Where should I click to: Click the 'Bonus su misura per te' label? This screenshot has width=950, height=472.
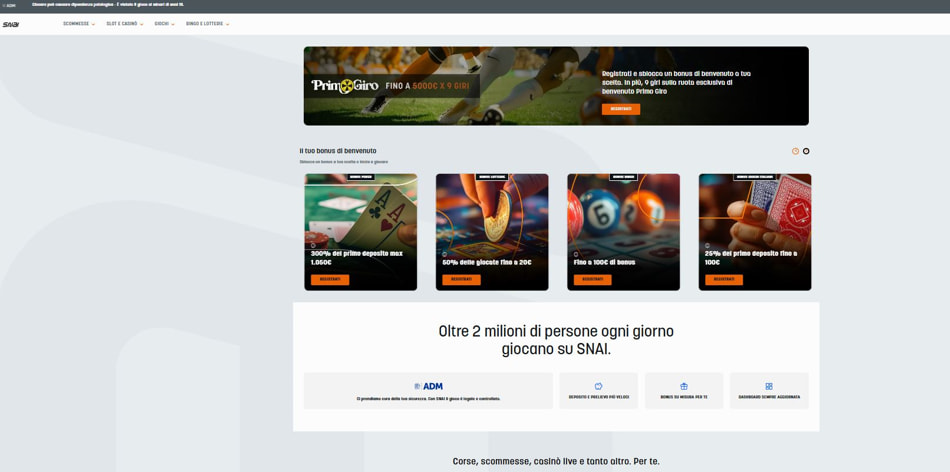click(x=684, y=397)
